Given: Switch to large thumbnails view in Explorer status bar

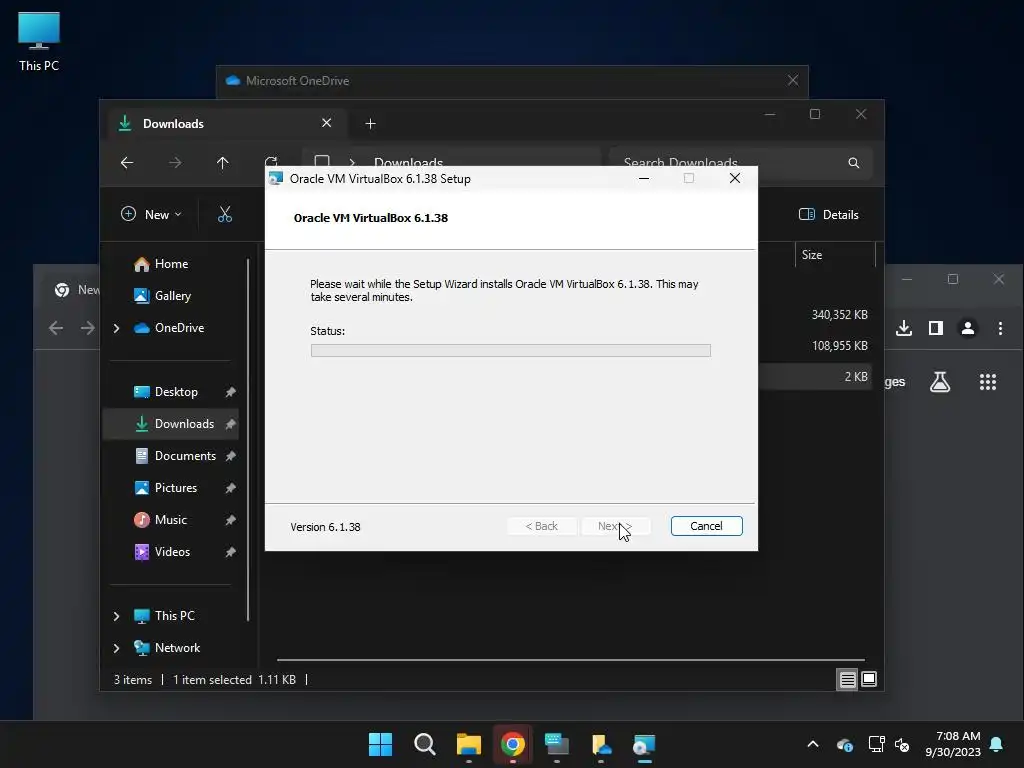Looking at the screenshot, I should pos(869,680).
